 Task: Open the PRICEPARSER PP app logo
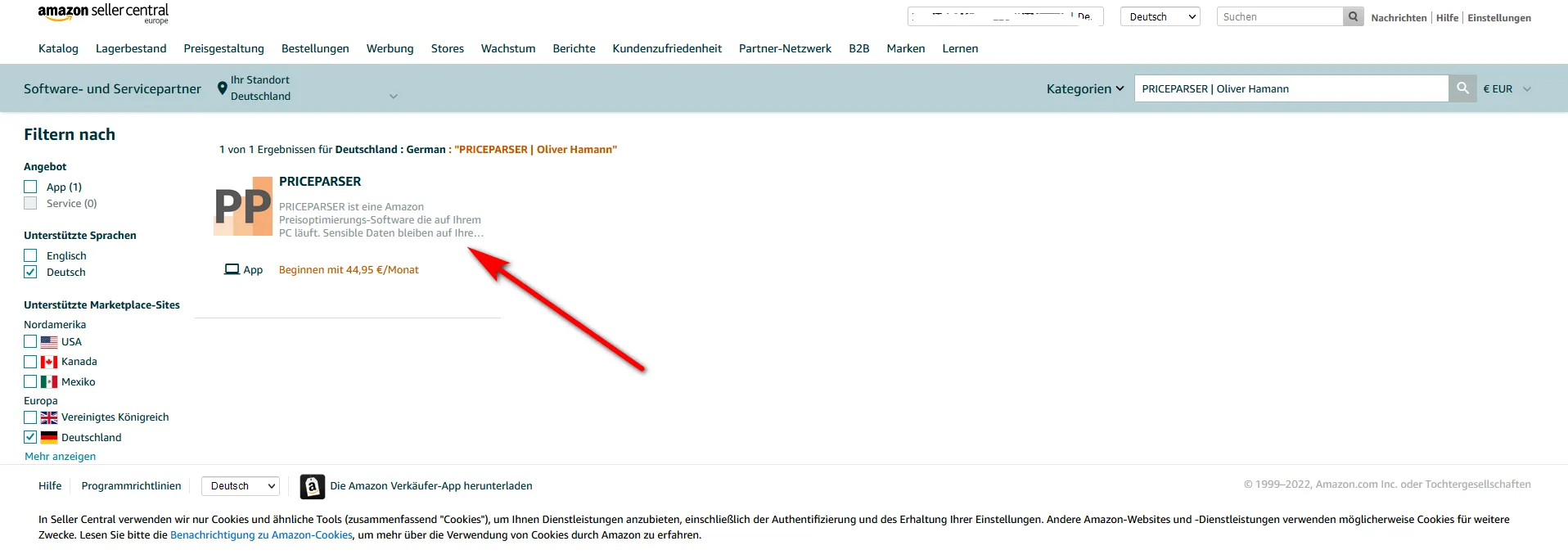[x=243, y=206]
